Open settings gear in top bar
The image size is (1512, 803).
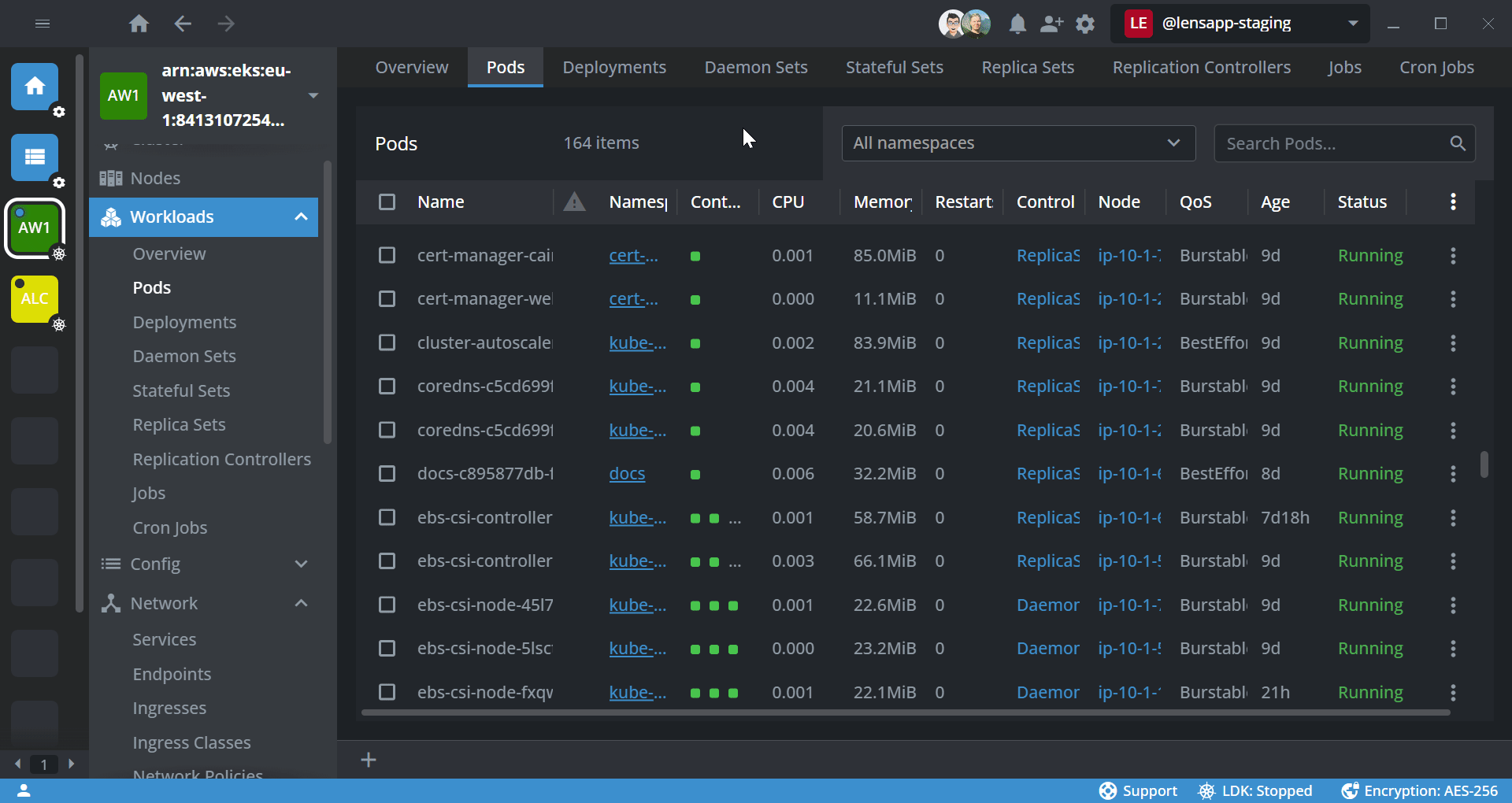pyautogui.click(x=1085, y=24)
